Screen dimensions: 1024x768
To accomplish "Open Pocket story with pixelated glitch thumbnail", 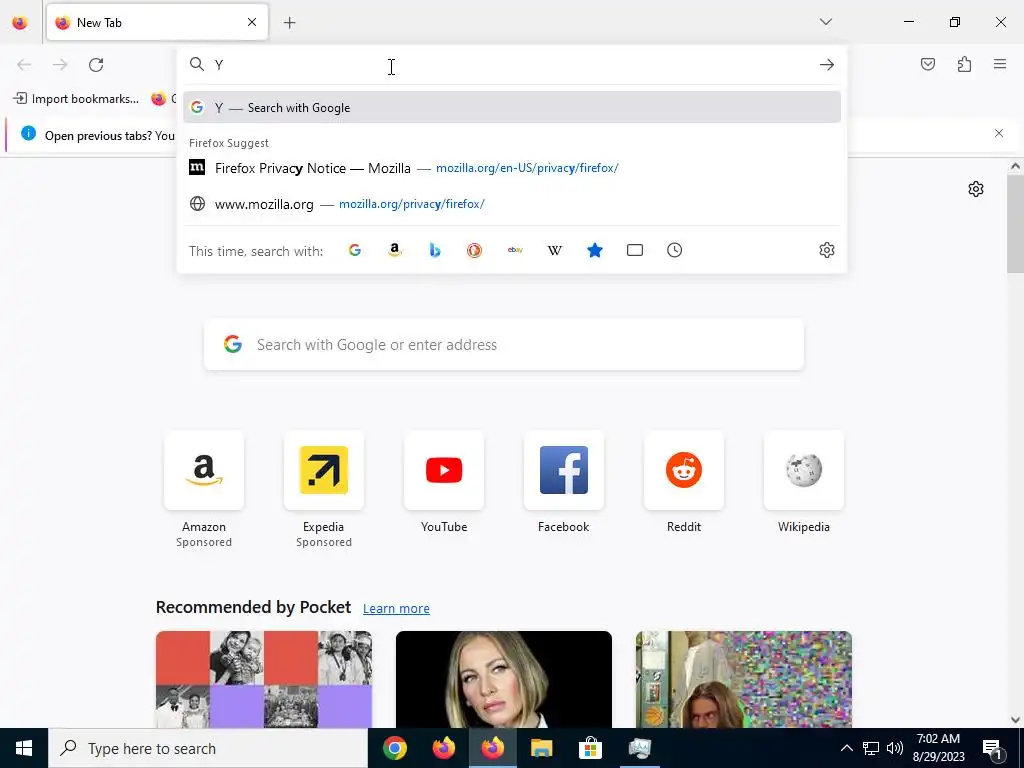I will pos(744,679).
